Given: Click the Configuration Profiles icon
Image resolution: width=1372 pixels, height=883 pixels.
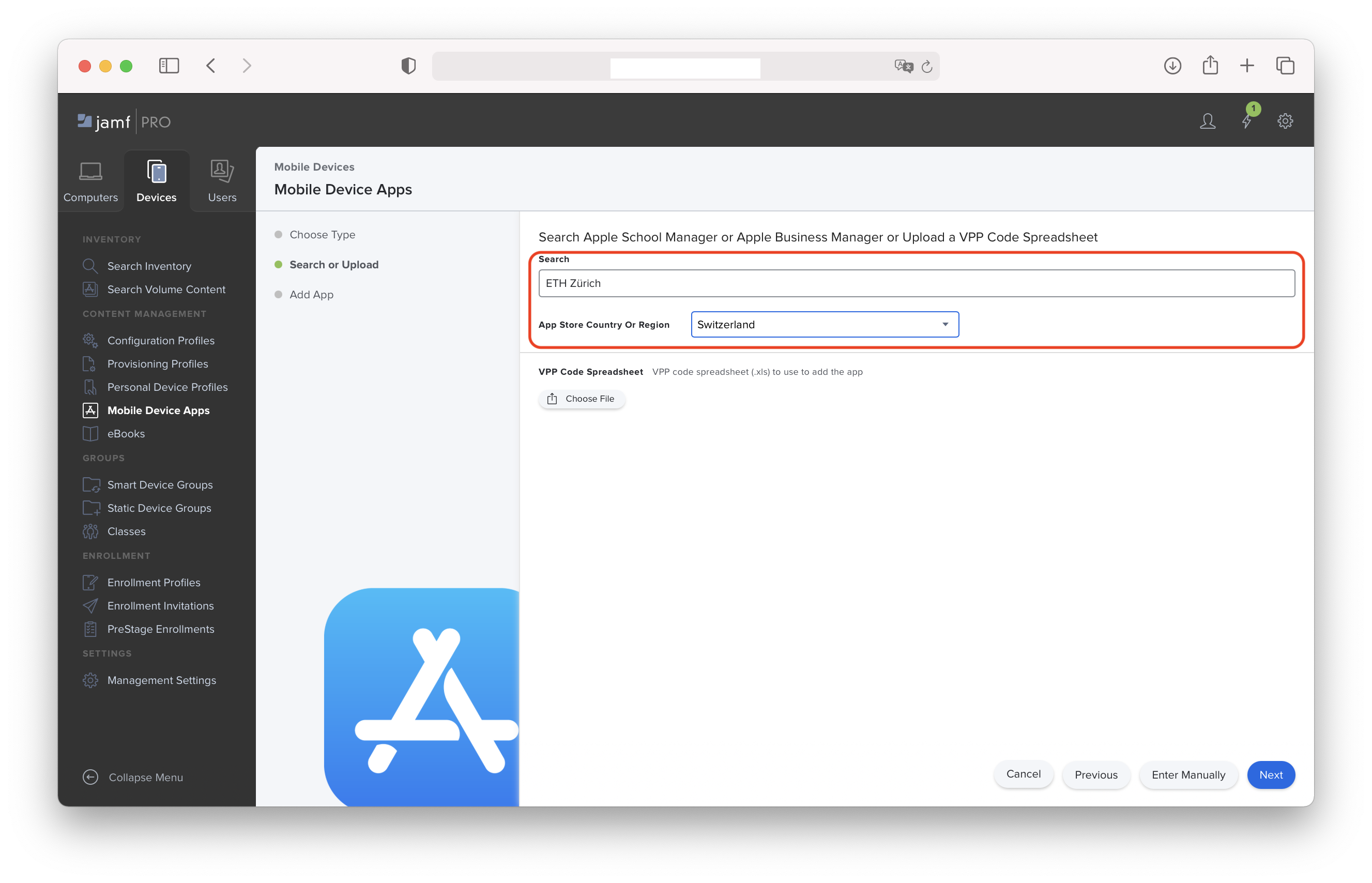Looking at the screenshot, I should tap(90, 340).
